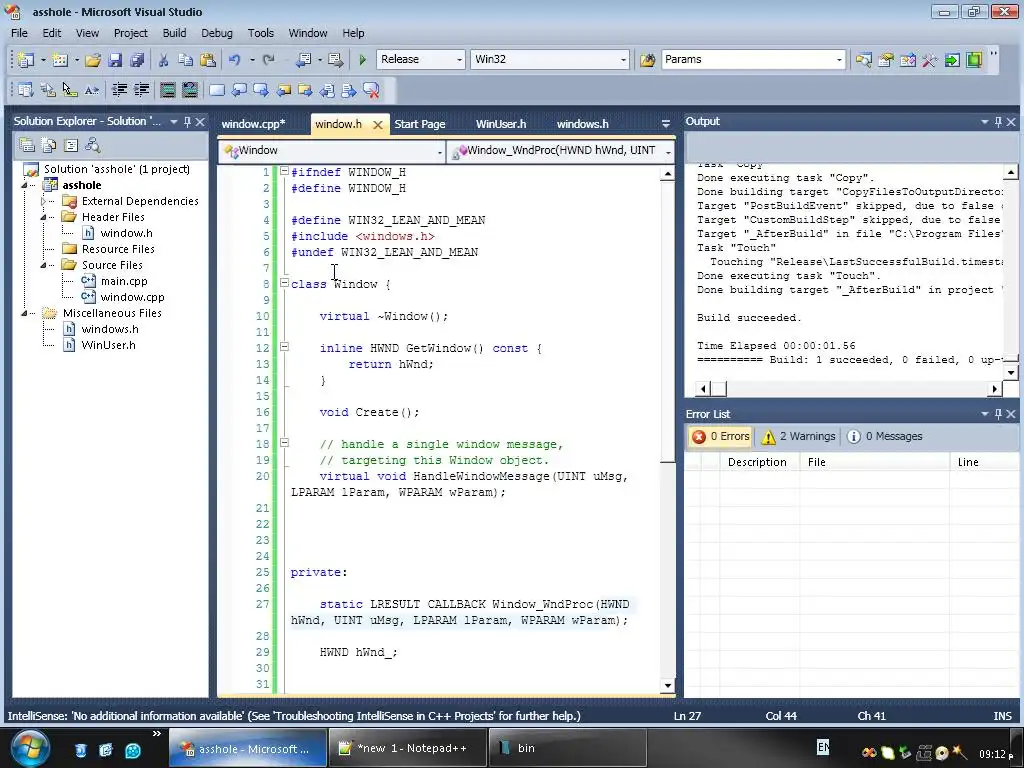Expand the External Dependencies node

click(x=43, y=201)
